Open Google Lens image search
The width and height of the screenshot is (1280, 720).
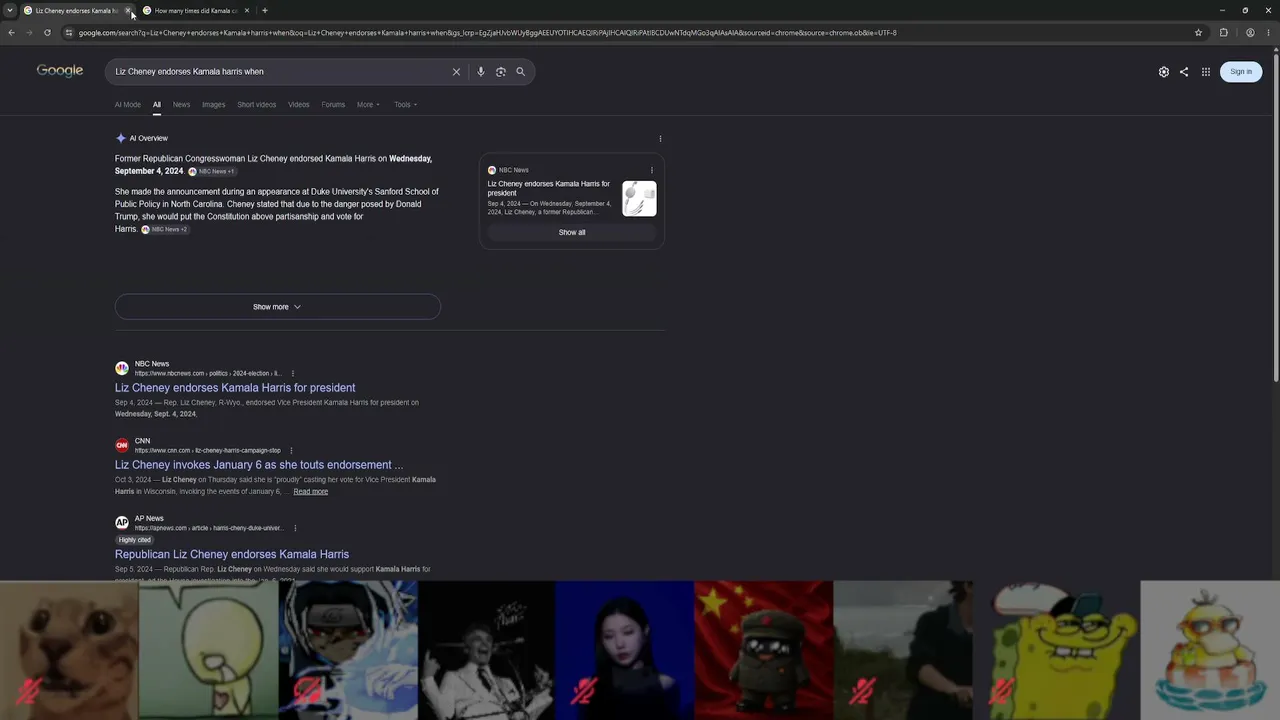[x=501, y=72]
